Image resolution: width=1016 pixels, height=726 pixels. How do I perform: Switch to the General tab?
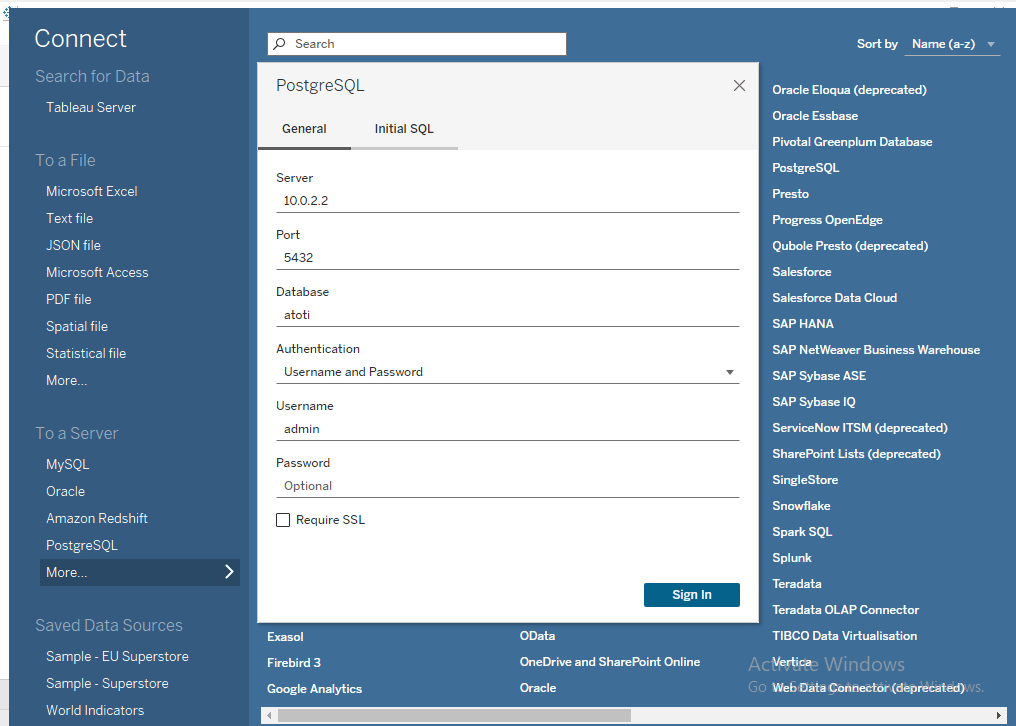304,129
